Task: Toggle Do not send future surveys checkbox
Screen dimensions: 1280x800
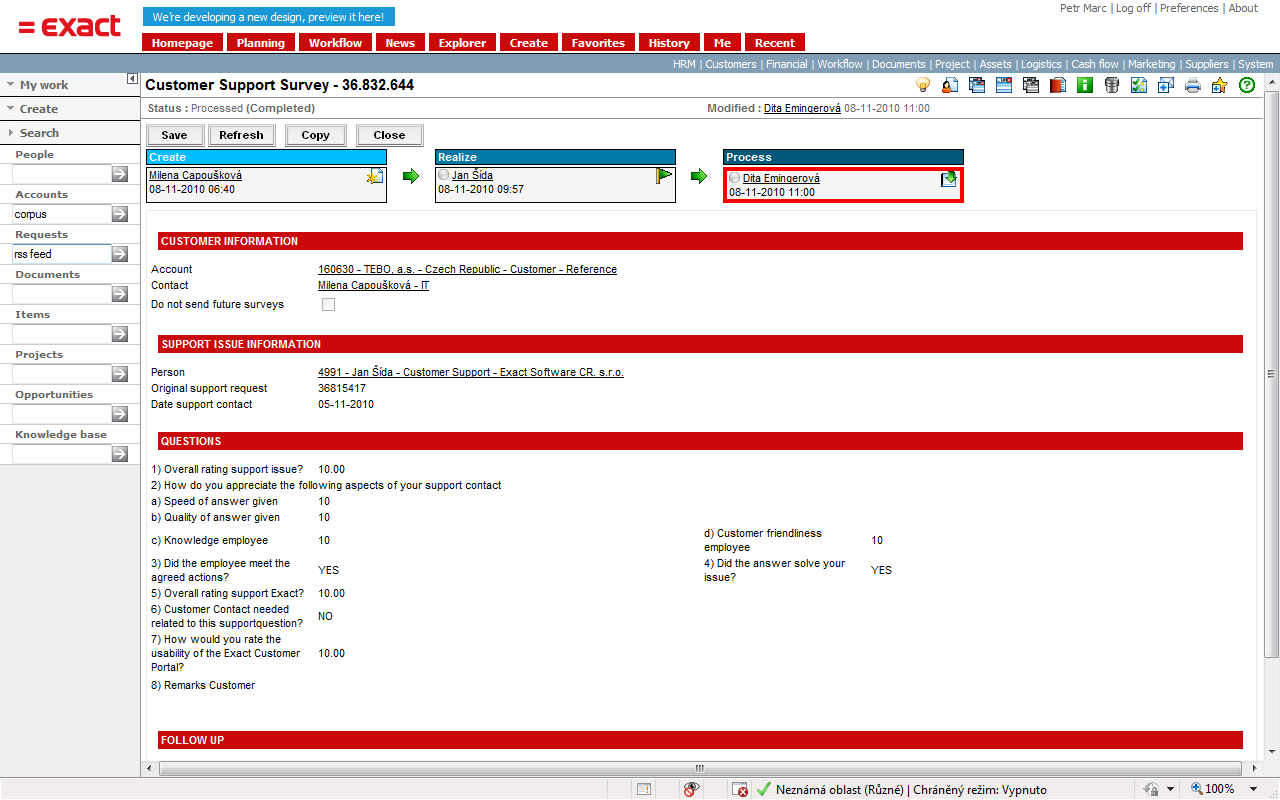Action: click(328, 305)
